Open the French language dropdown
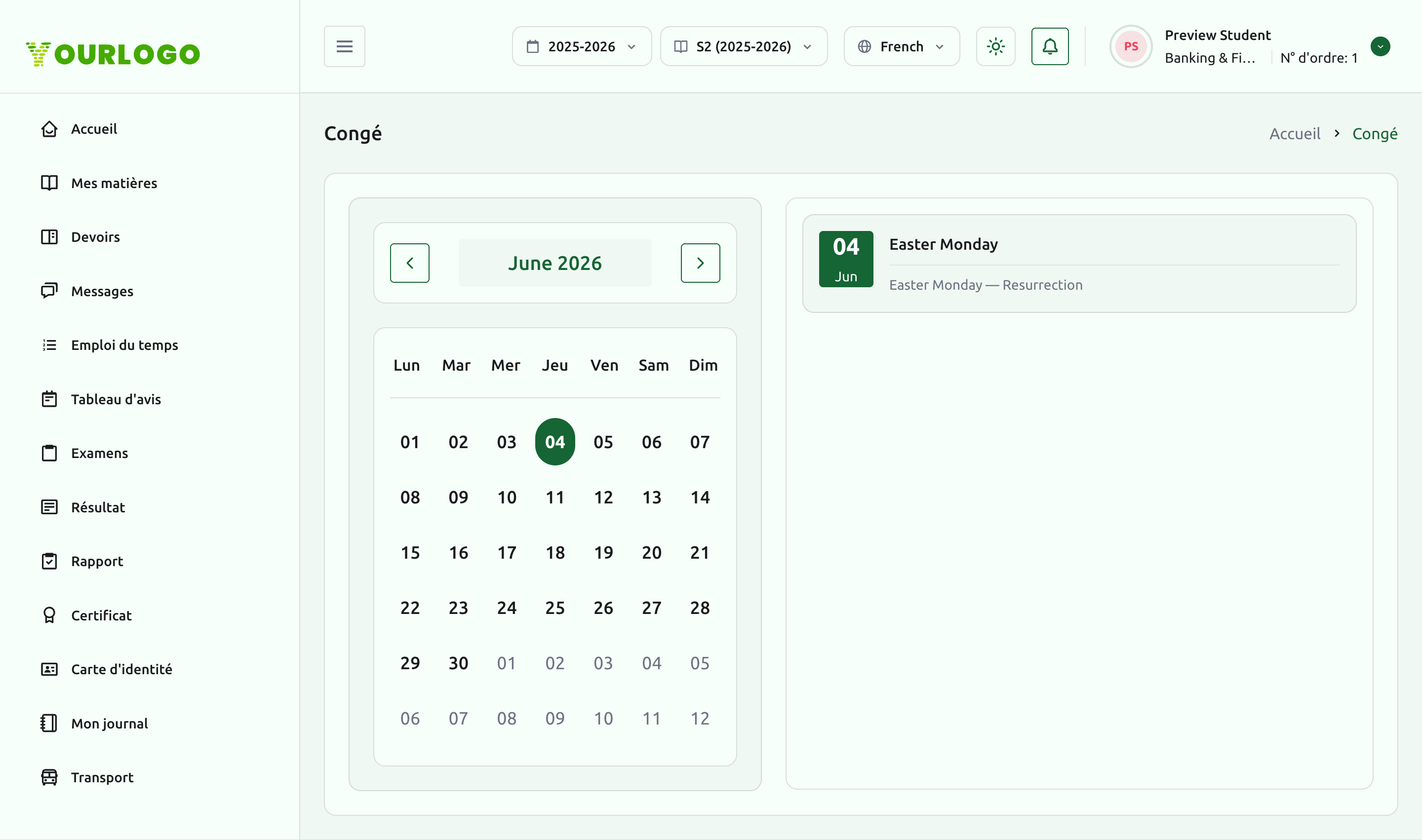 click(x=901, y=46)
